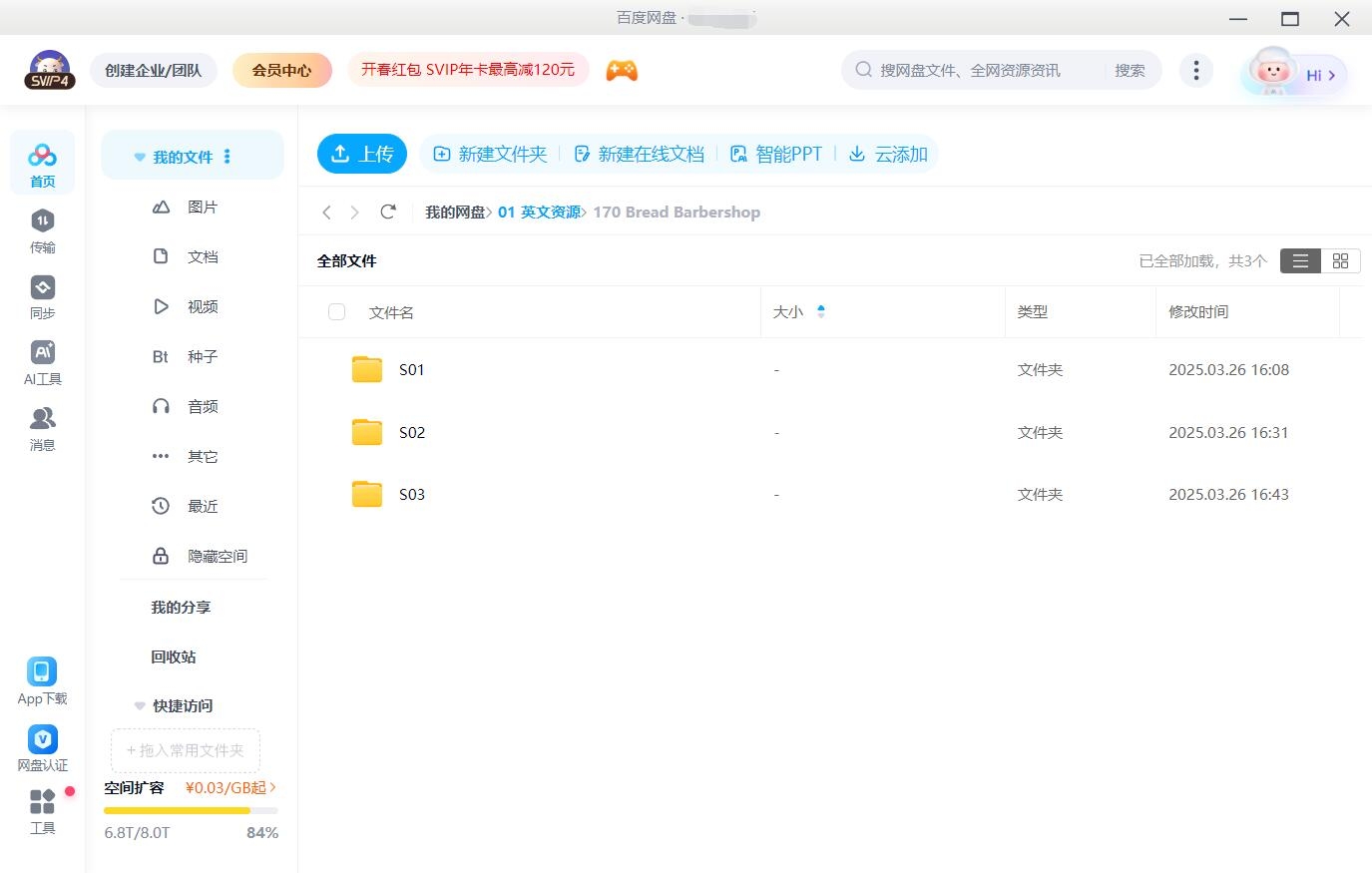Switch to grid view mode

pos(1340,260)
